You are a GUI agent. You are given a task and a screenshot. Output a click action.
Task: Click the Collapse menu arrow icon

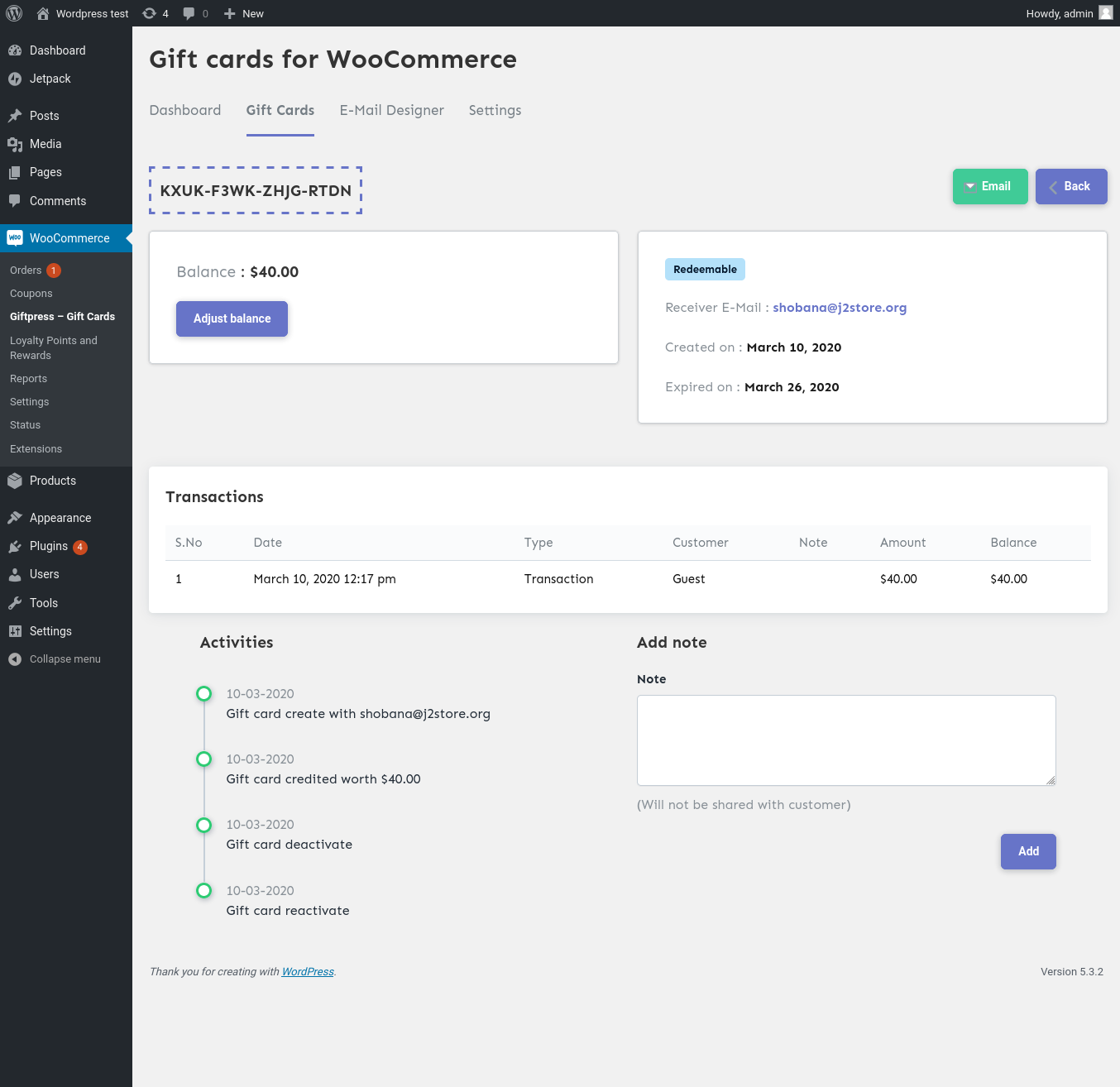15,659
